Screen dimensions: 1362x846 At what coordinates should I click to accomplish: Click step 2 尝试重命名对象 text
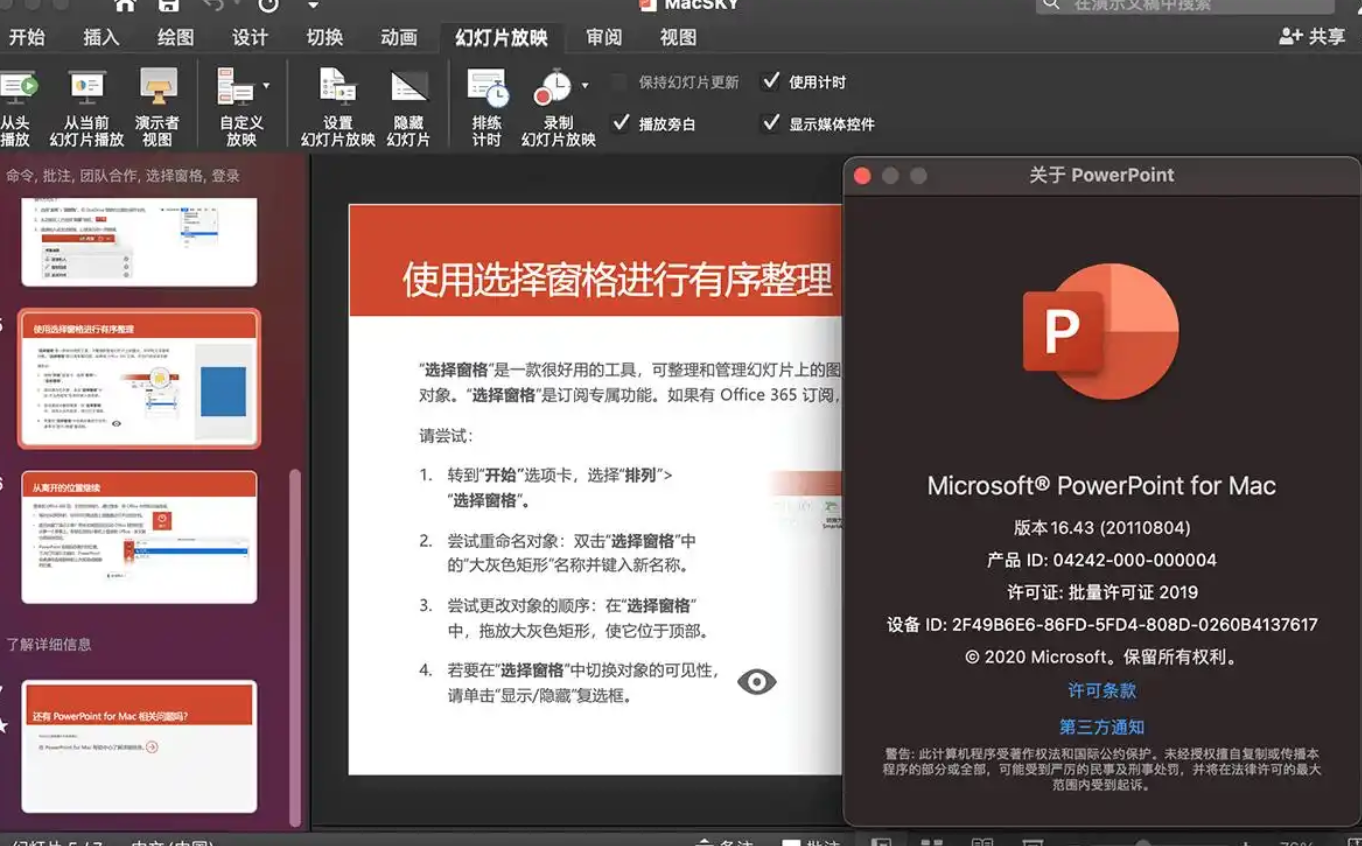[x=571, y=553]
